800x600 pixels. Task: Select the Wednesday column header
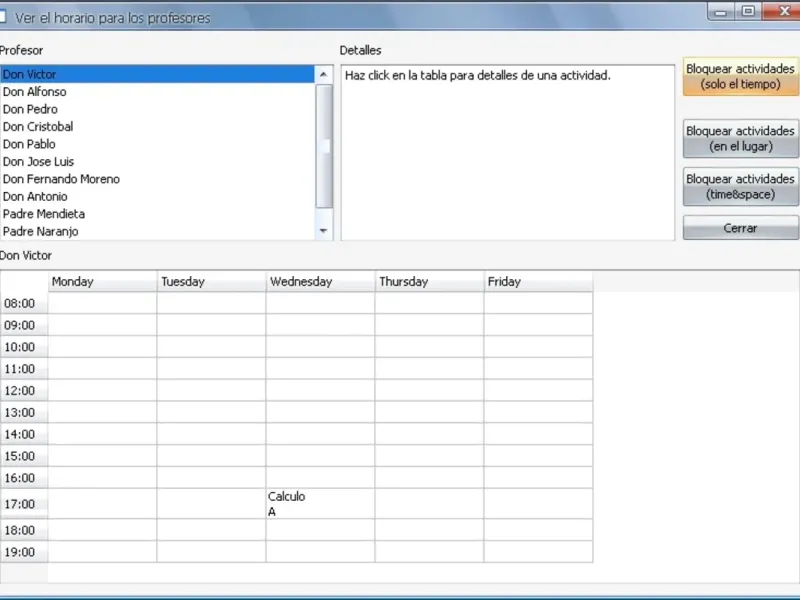[x=320, y=282]
